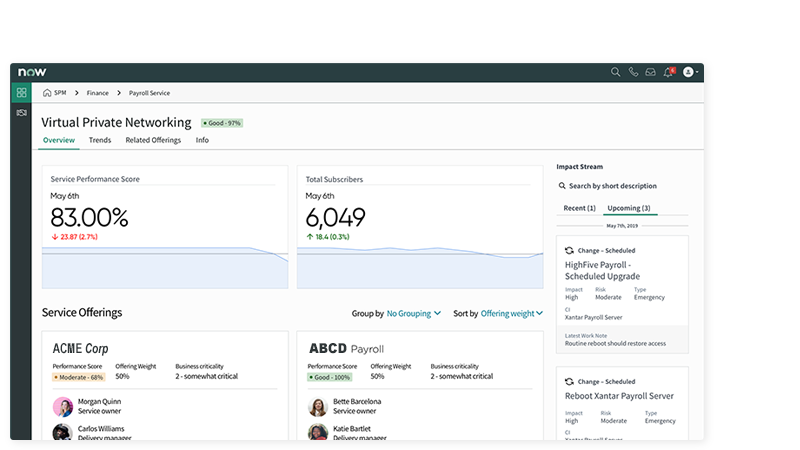The height and width of the screenshot is (450, 800).
Task: Click the second sidebar icon below grid
Action: click(22, 112)
